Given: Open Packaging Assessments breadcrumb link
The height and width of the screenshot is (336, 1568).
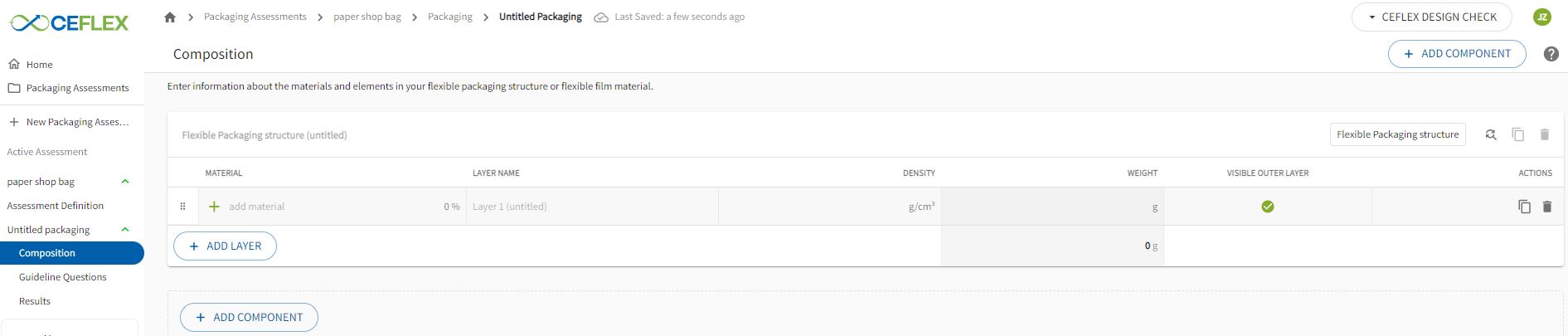Looking at the screenshot, I should 255,17.
